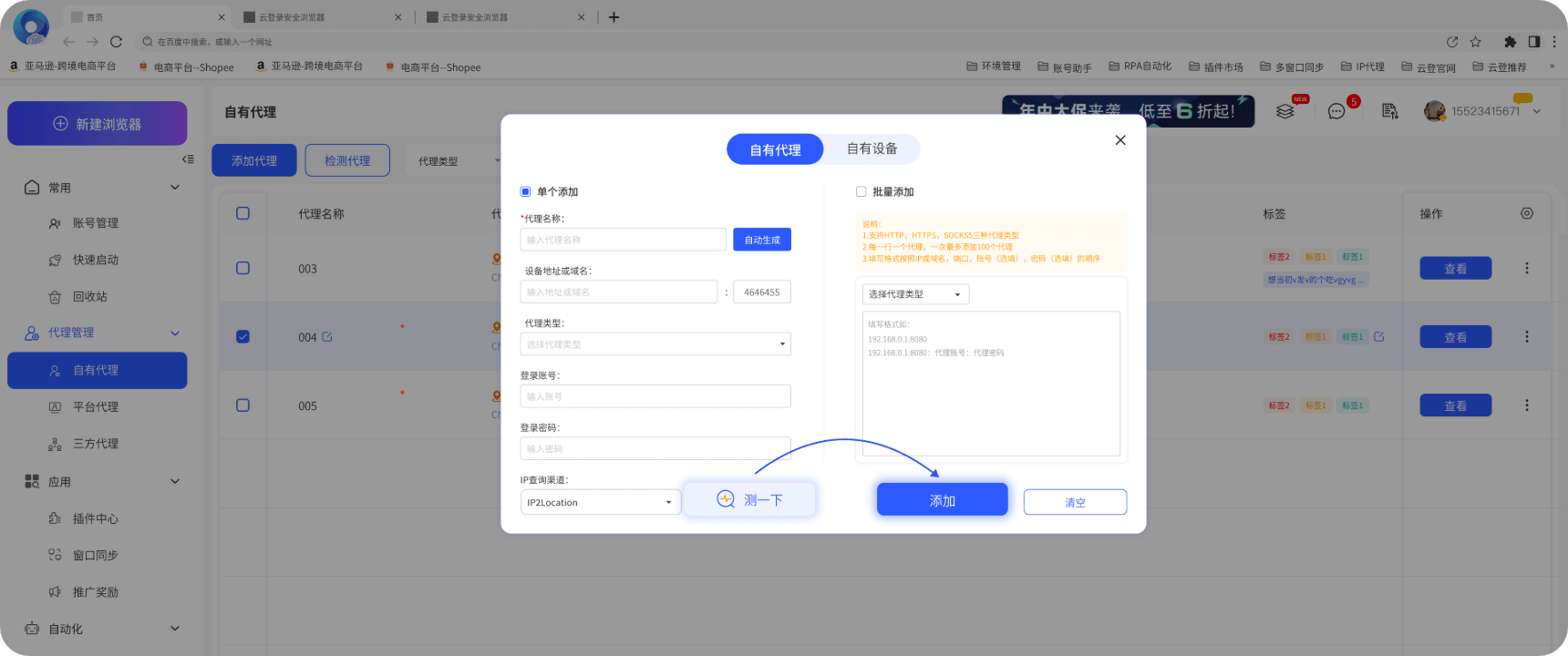Toggle the 单个添加 checkbox

(525, 191)
